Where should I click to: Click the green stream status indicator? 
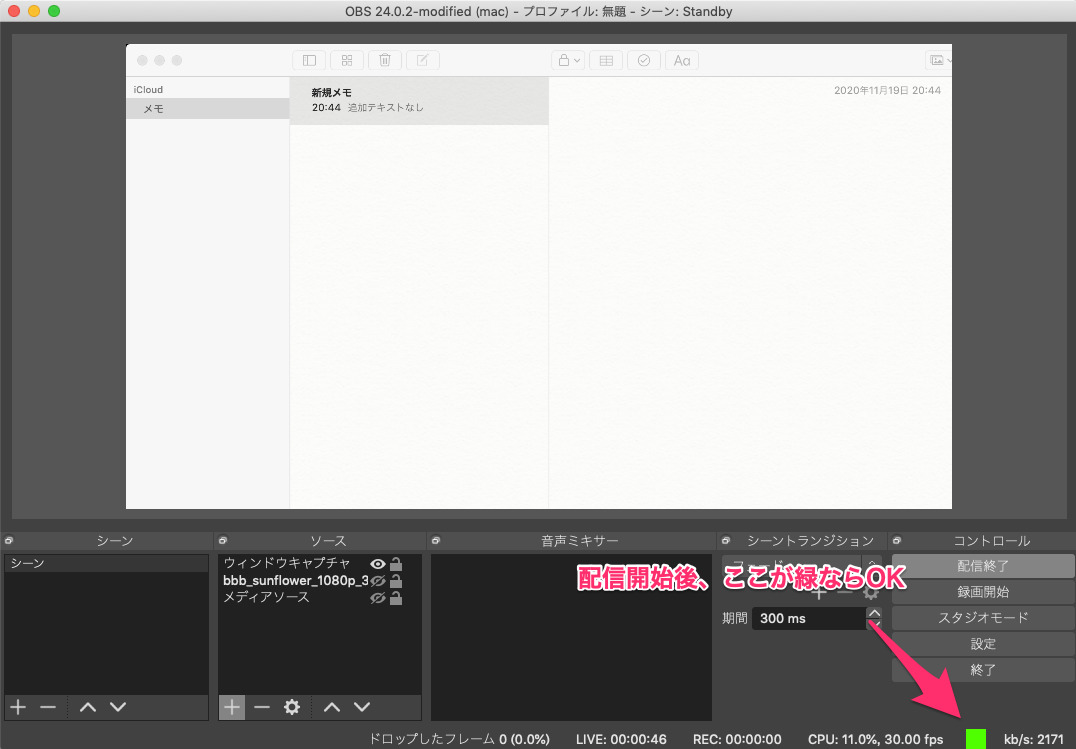pyautogui.click(x=976, y=739)
